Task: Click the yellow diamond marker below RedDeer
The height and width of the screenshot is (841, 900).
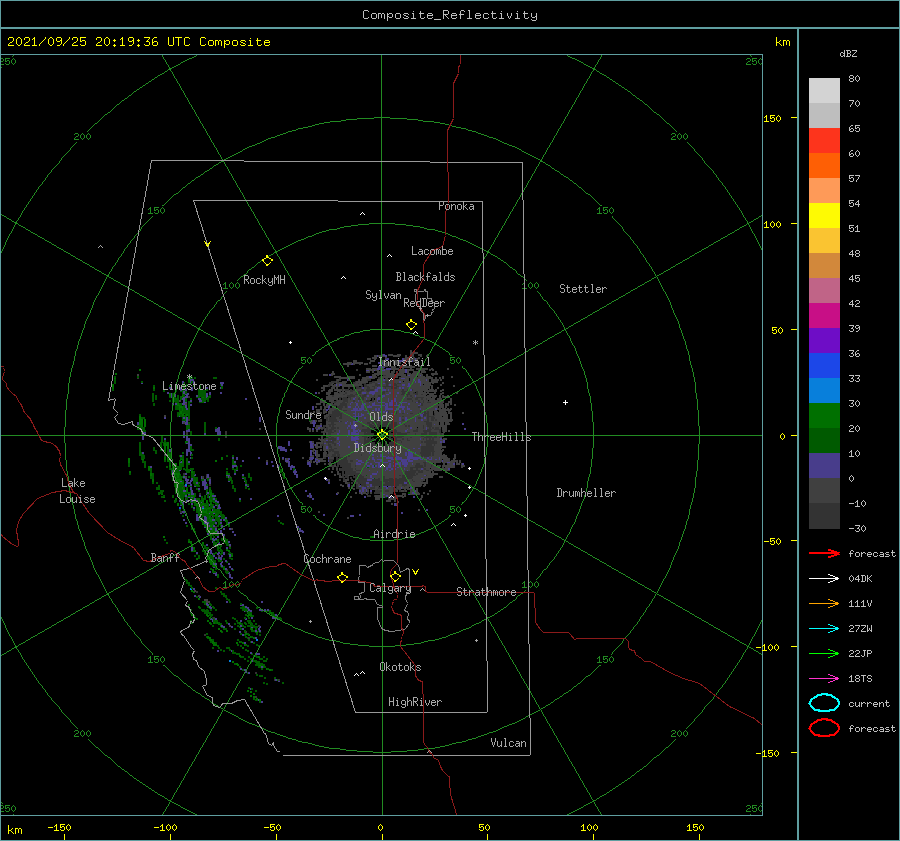Action: (x=411, y=325)
